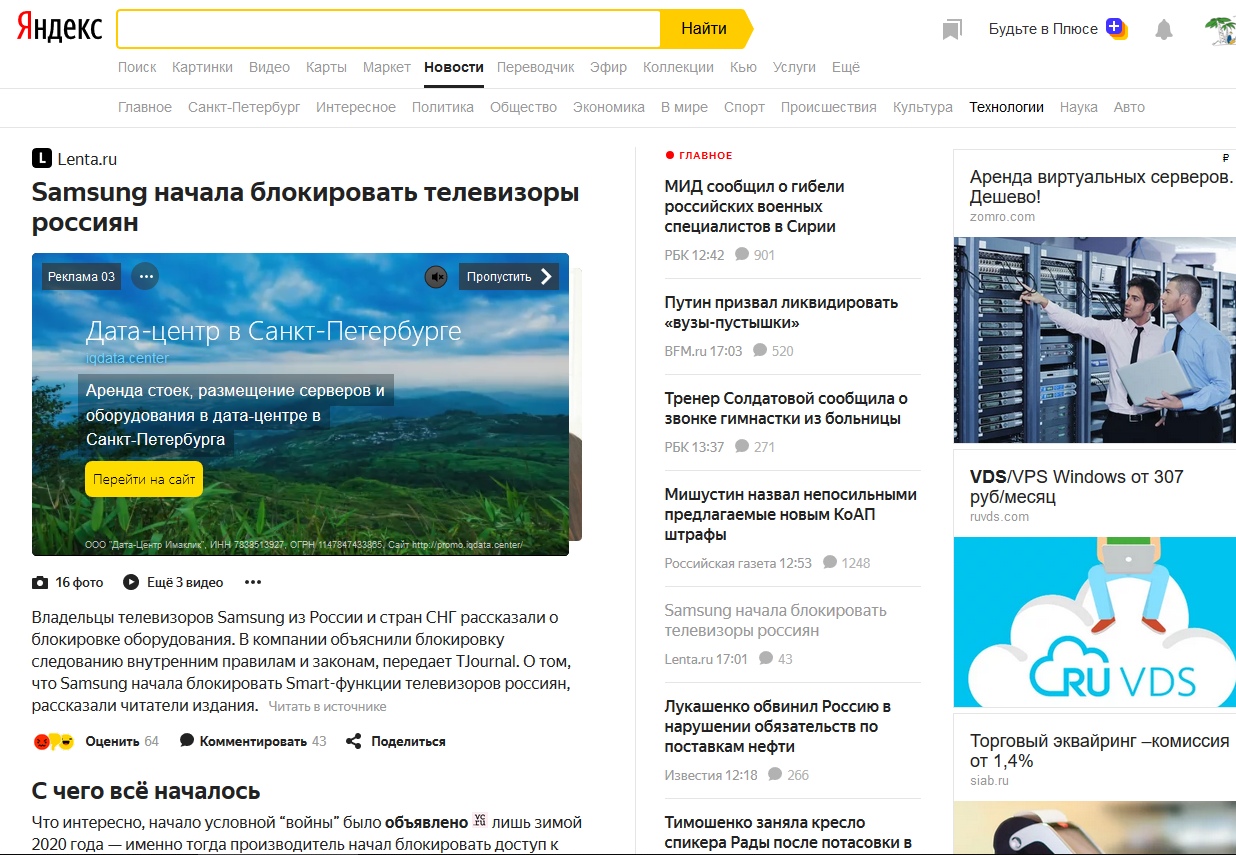Open story Лукашенко обвинил Россию
Image resolution: width=1236 pixels, height=855 pixels.
[778, 726]
